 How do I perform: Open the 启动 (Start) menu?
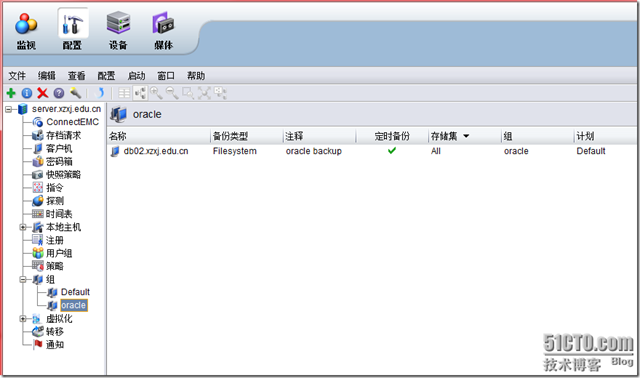pos(136,76)
